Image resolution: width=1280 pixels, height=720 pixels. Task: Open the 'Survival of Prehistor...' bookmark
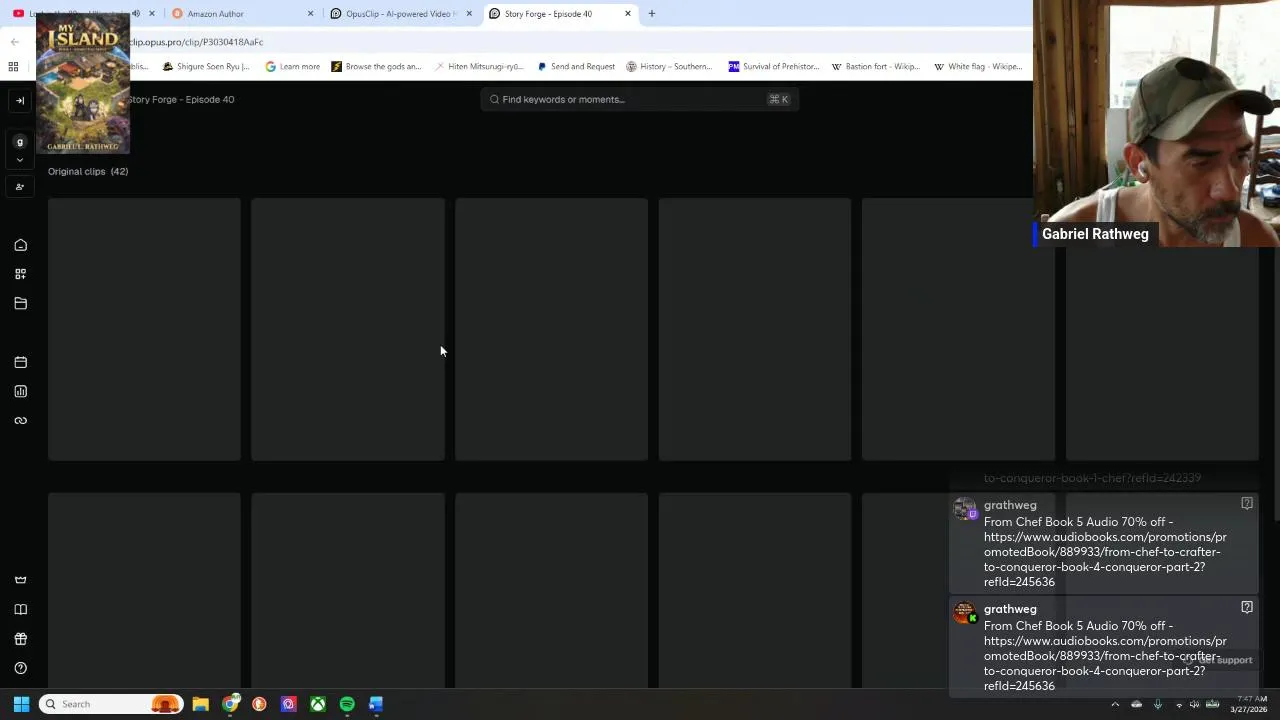point(773,67)
